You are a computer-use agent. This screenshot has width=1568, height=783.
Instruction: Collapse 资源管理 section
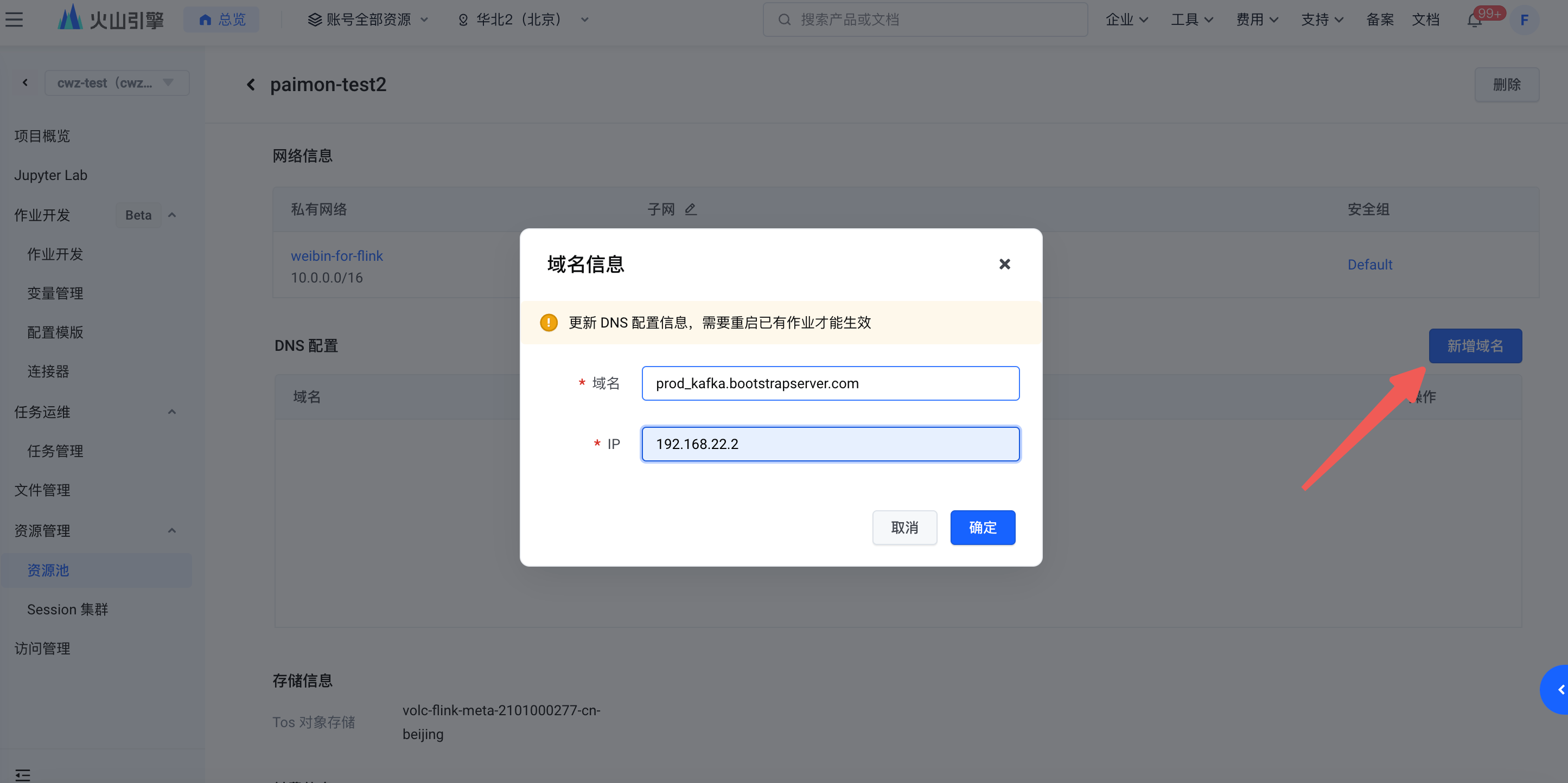(x=172, y=530)
